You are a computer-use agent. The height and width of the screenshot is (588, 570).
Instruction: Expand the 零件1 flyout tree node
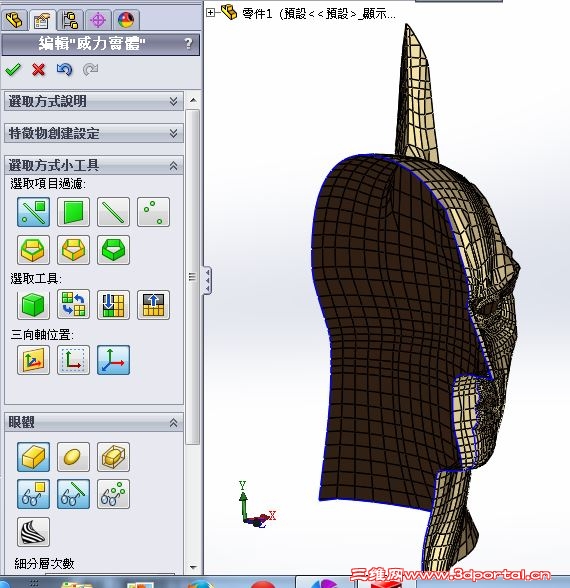(210, 13)
